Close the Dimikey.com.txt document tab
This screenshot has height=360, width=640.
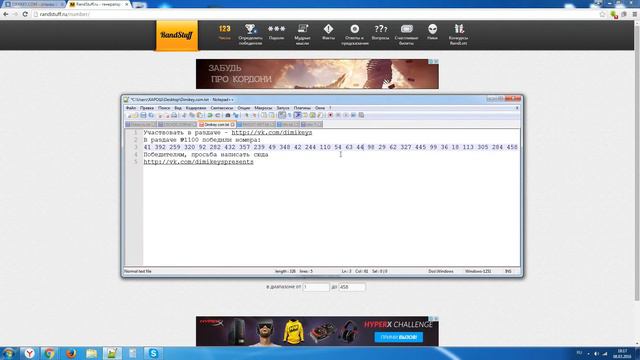click(233, 124)
